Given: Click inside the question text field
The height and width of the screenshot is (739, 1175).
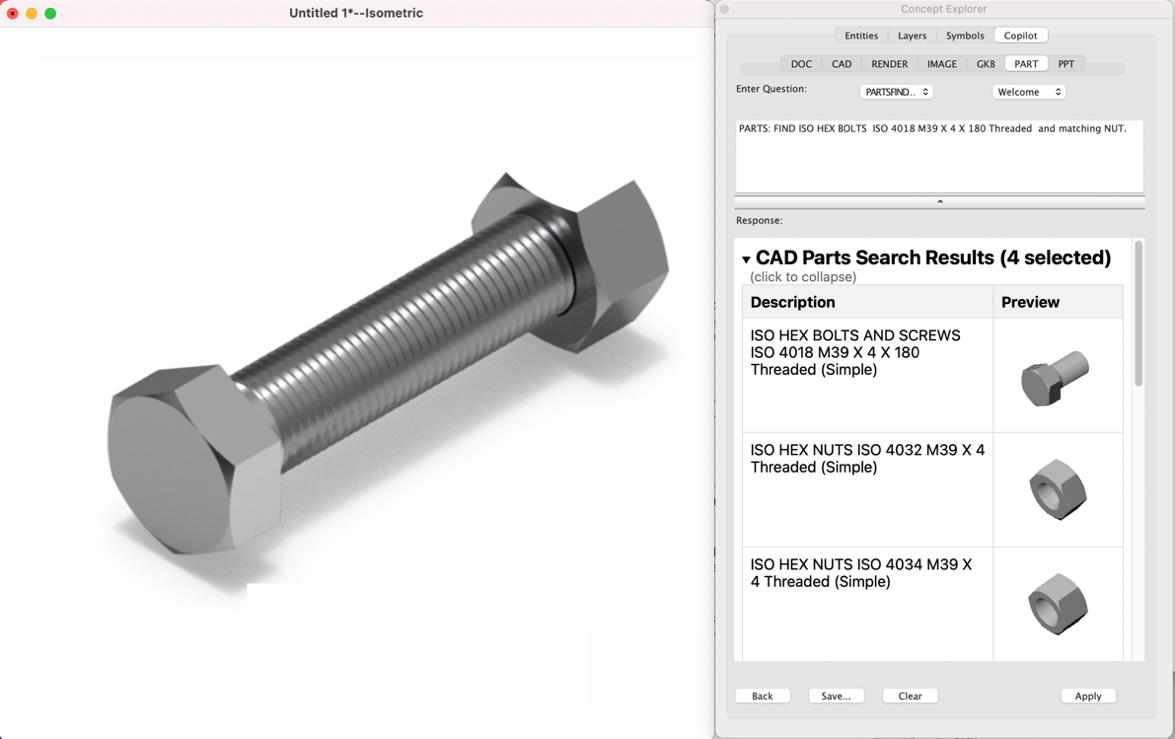Looking at the screenshot, I should point(940,156).
